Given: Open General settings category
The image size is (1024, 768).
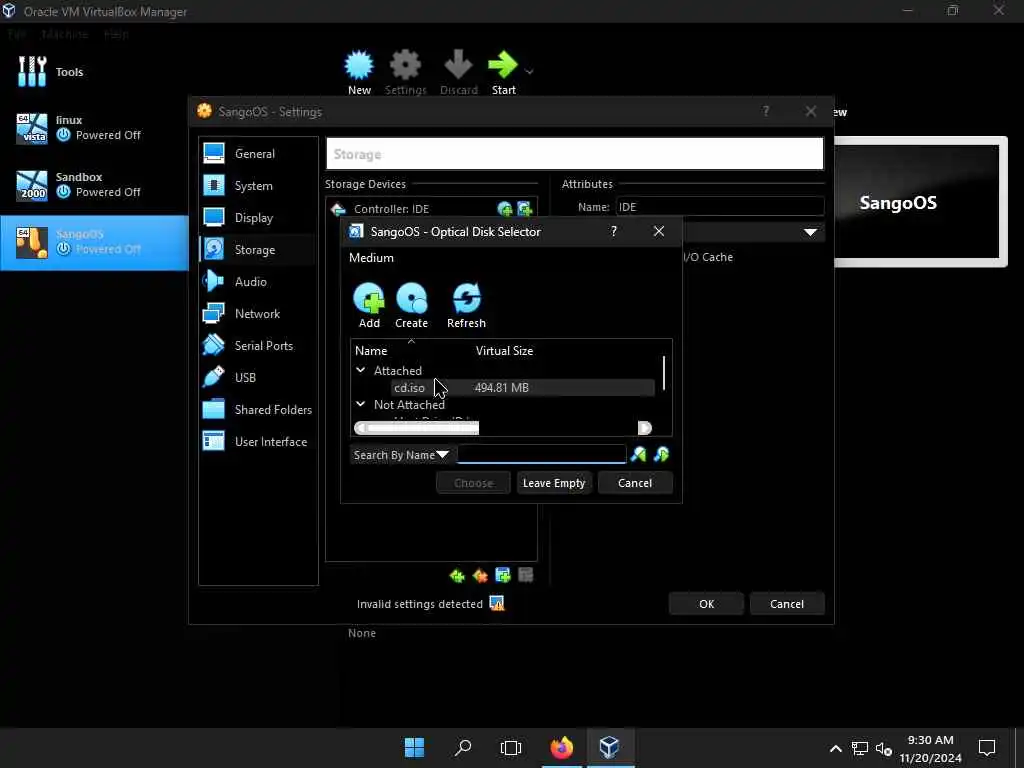Looking at the screenshot, I should (x=258, y=153).
